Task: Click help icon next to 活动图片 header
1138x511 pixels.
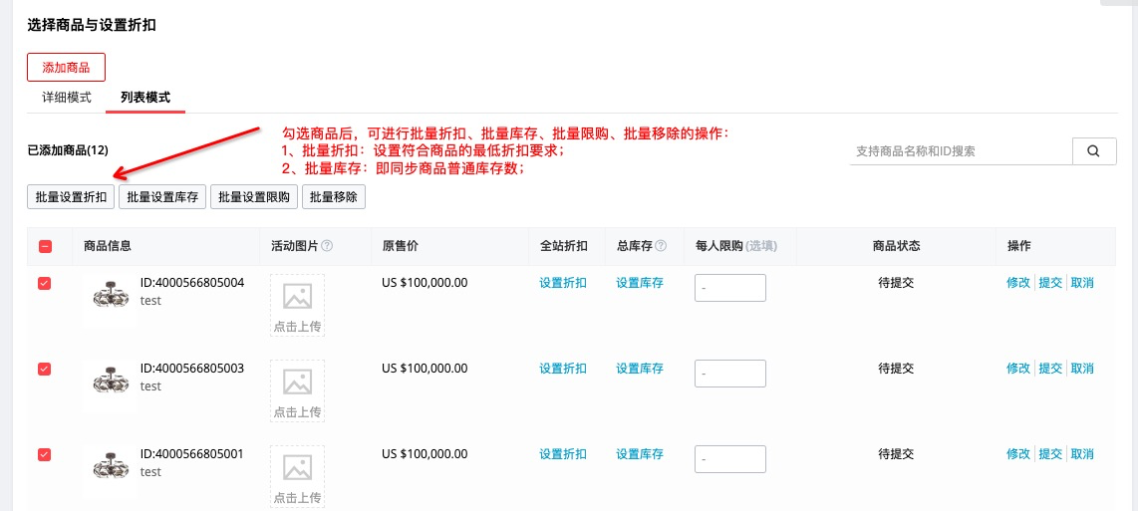Action: 327,246
